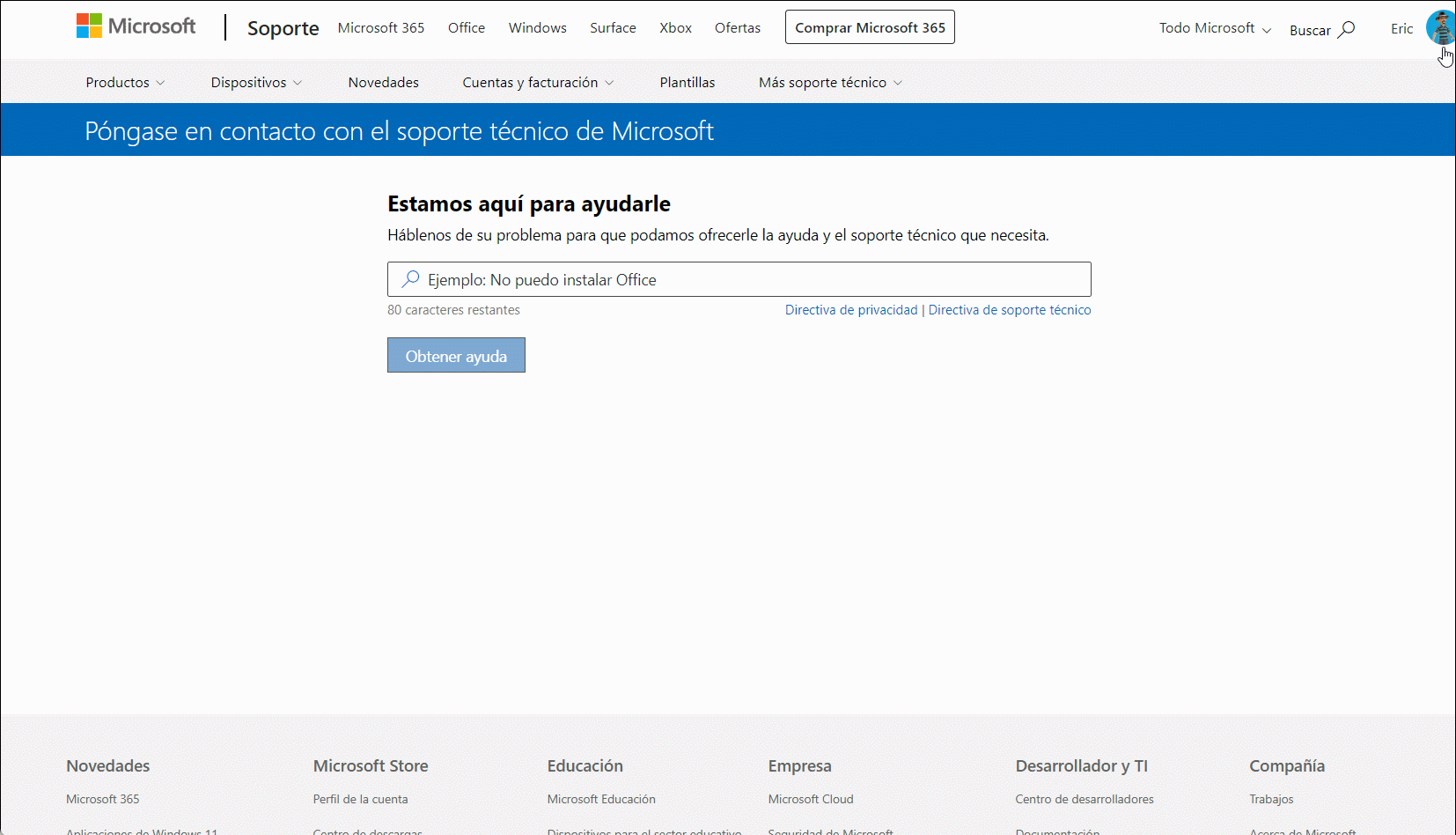Expand Cuentas y facturación menu

pyautogui.click(x=538, y=82)
